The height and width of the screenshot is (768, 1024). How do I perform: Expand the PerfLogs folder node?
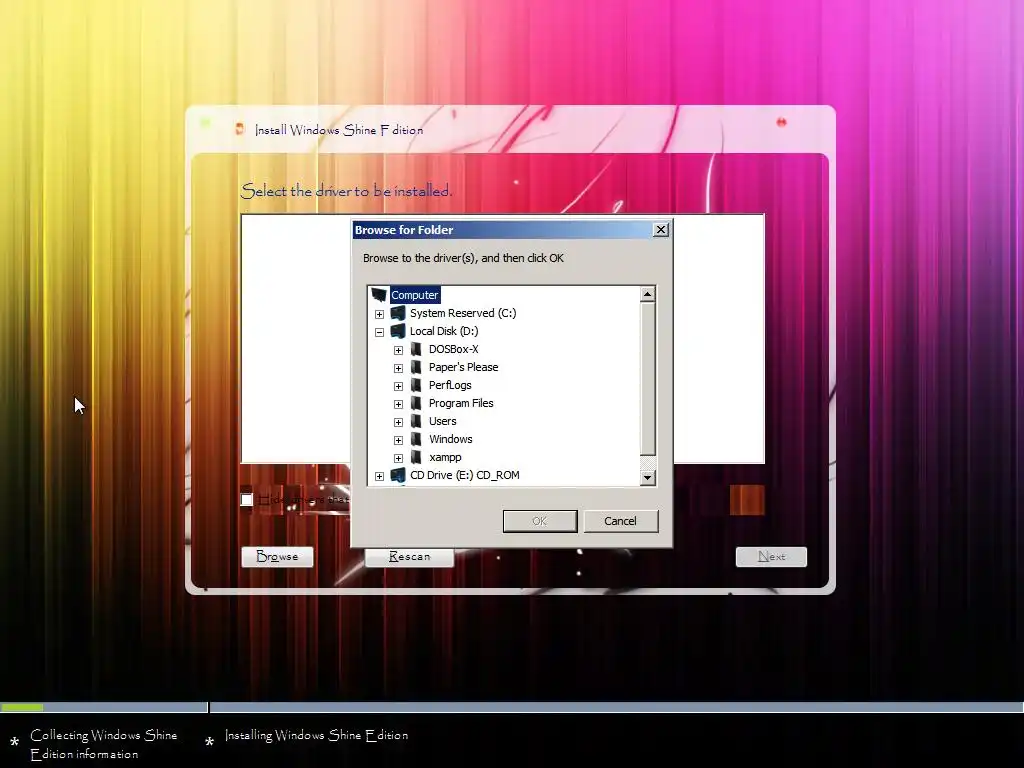tap(398, 386)
